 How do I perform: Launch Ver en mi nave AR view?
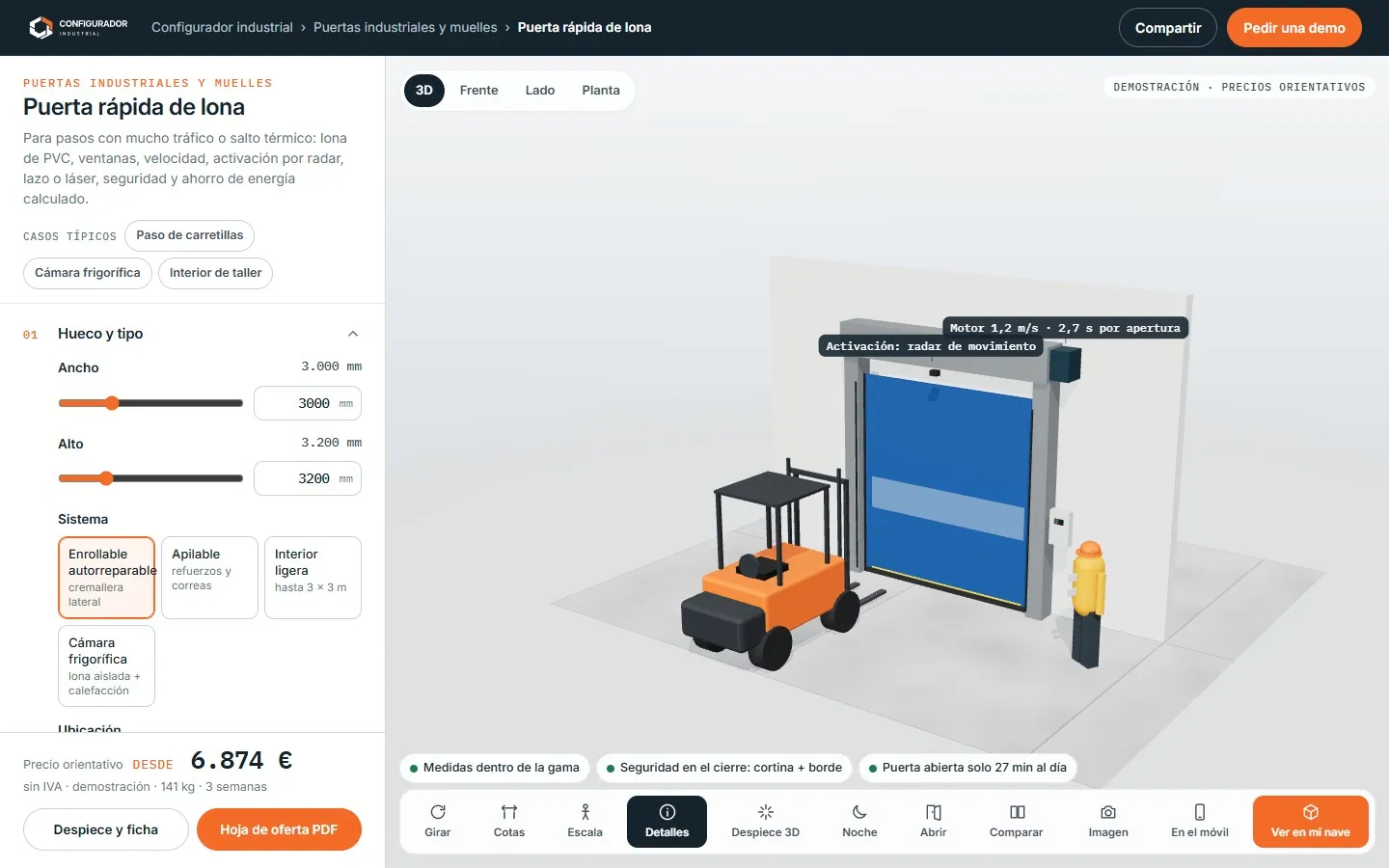pos(1311,822)
